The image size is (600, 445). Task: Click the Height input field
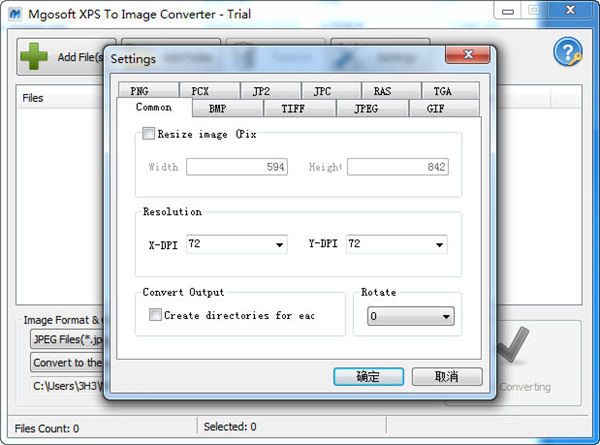coord(398,167)
